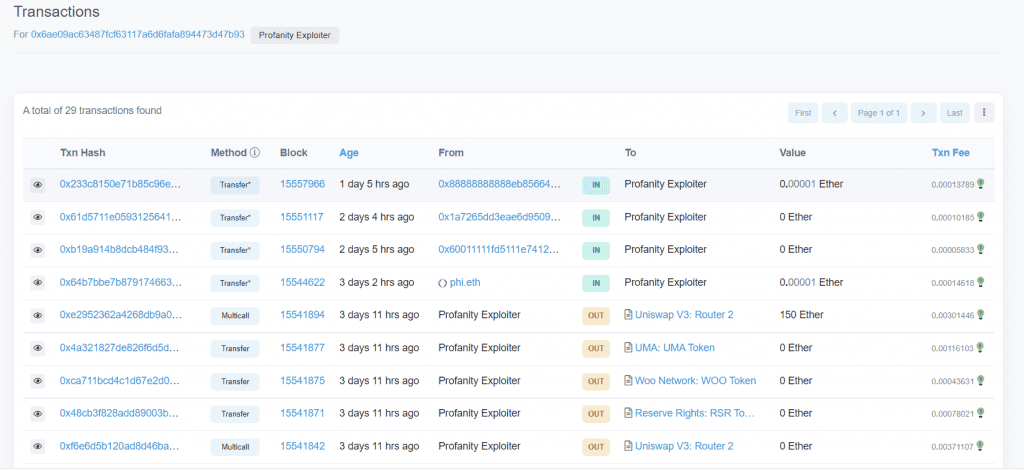Click gas fee icon beside 0.00005833
The width and height of the screenshot is (1024, 471).
pos(980,250)
